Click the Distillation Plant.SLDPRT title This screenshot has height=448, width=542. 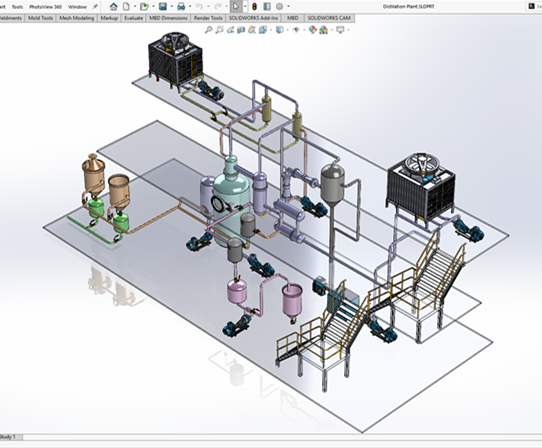408,7
